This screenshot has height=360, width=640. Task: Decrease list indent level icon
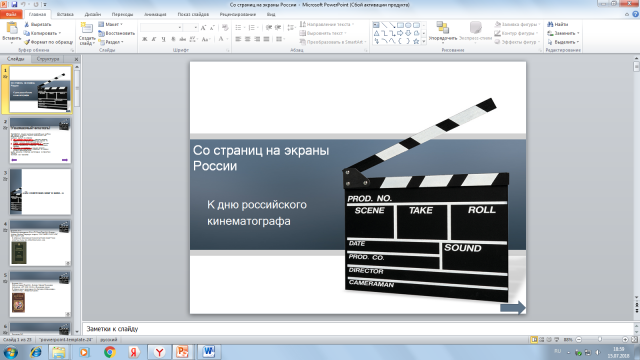click(269, 27)
